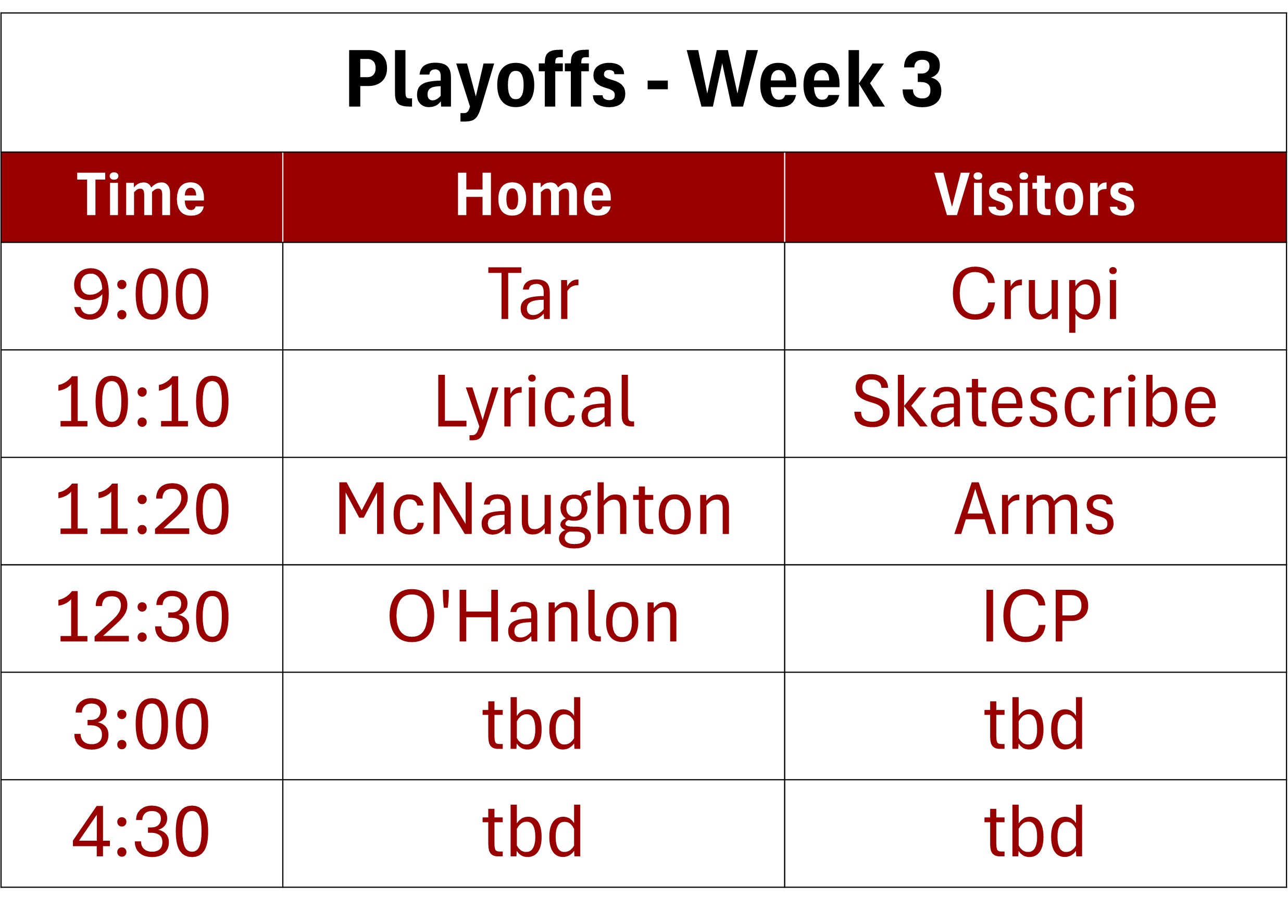The image size is (1288, 924).
Task: Click the Visitors tbd cell in the 4:30 row
Action: click(1035, 832)
